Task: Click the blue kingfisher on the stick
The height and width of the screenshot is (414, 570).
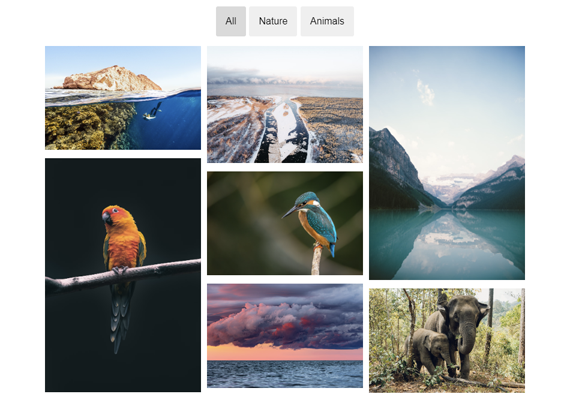Action: (312, 224)
